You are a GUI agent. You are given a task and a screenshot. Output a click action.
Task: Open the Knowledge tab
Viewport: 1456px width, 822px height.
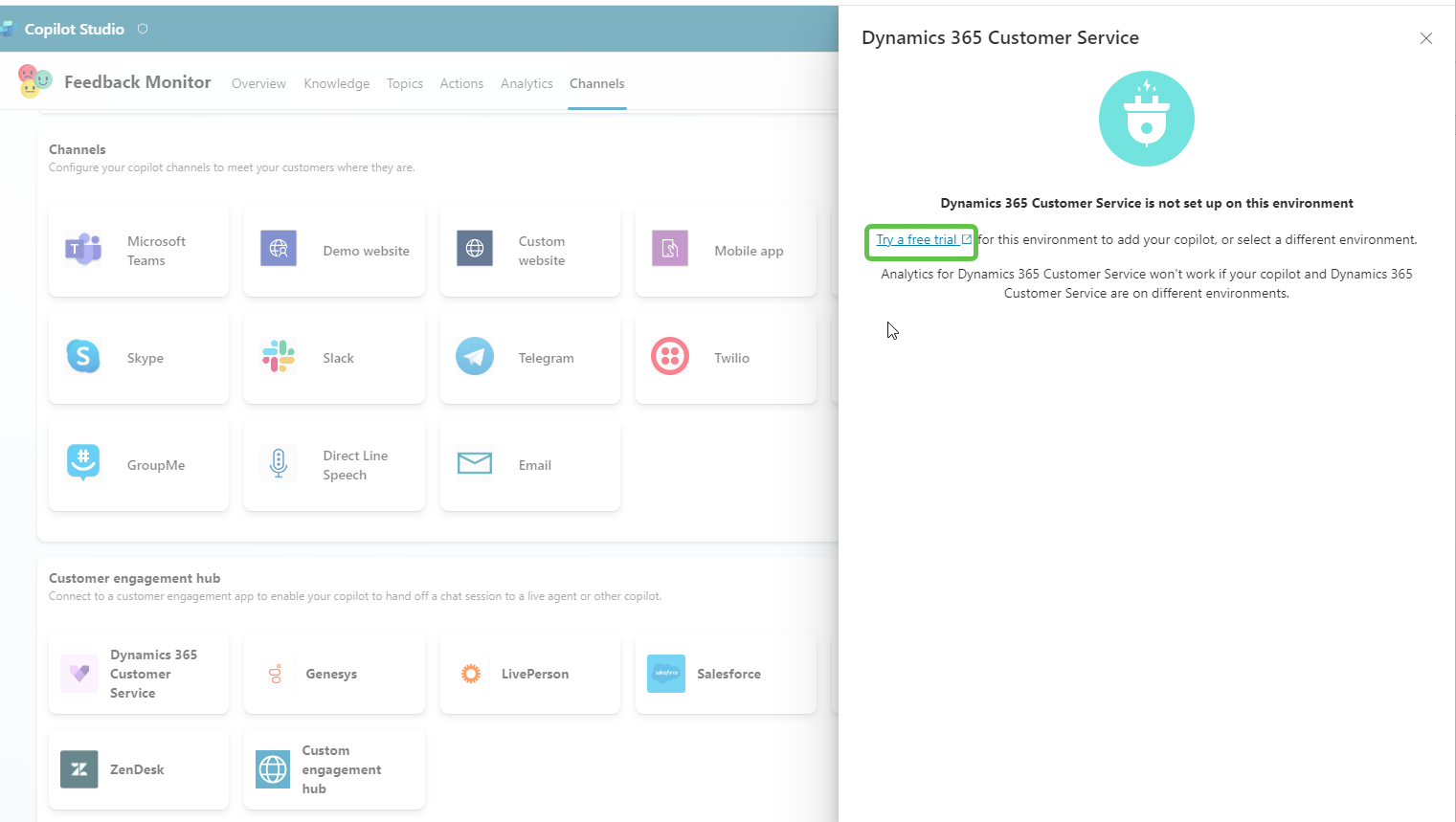pyautogui.click(x=336, y=83)
